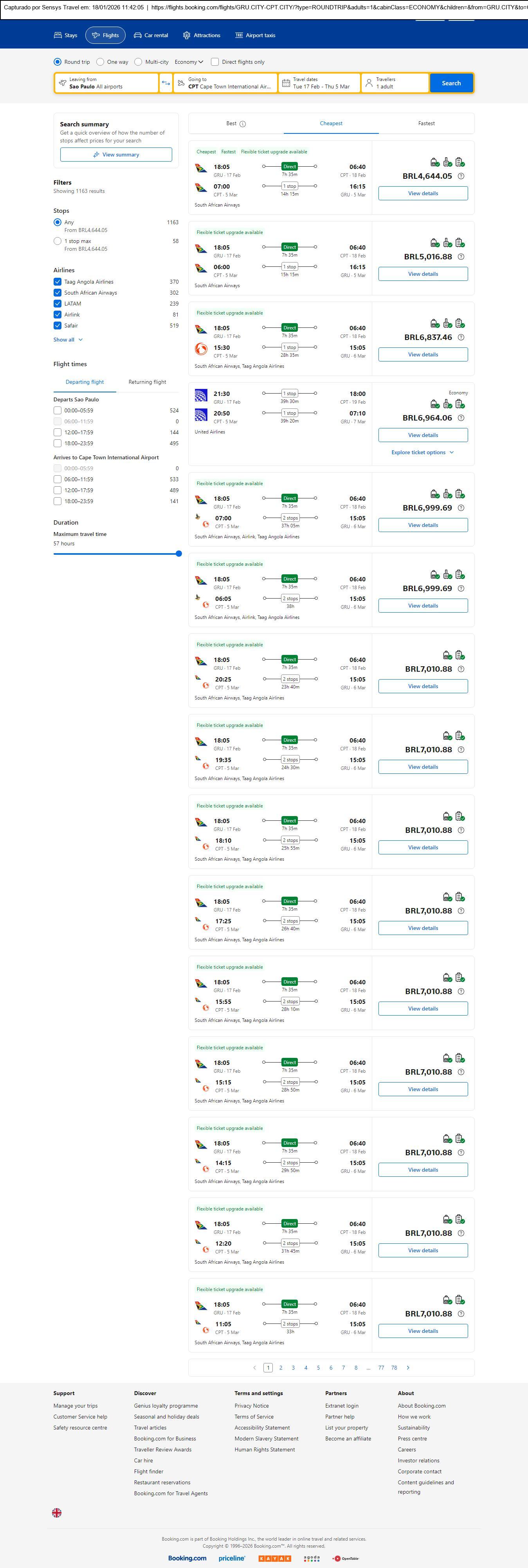528x1568 pixels.
Task: Select the One way radio button
Action: pyautogui.click(x=101, y=62)
